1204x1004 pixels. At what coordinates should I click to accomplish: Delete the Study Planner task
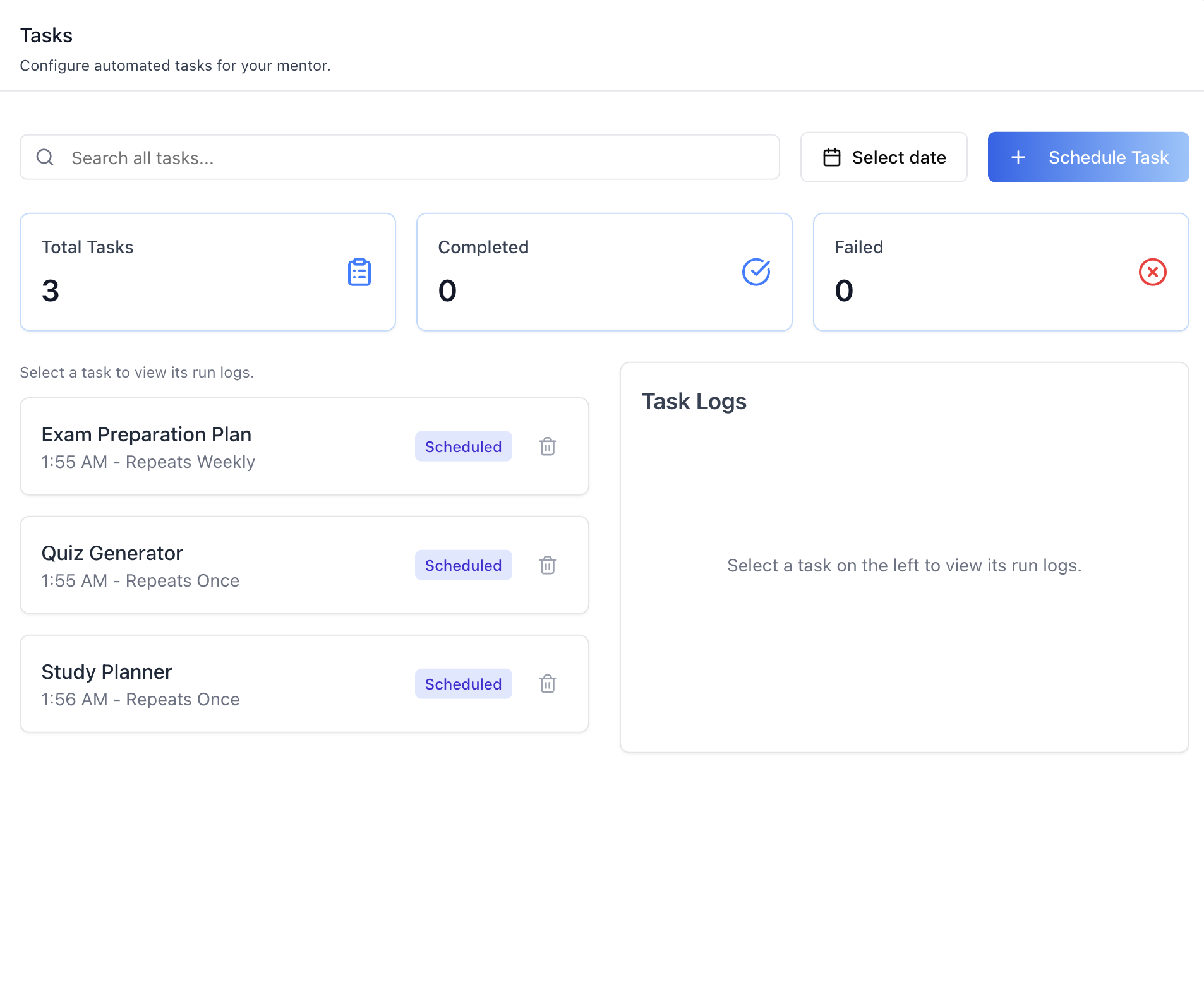point(548,684)
